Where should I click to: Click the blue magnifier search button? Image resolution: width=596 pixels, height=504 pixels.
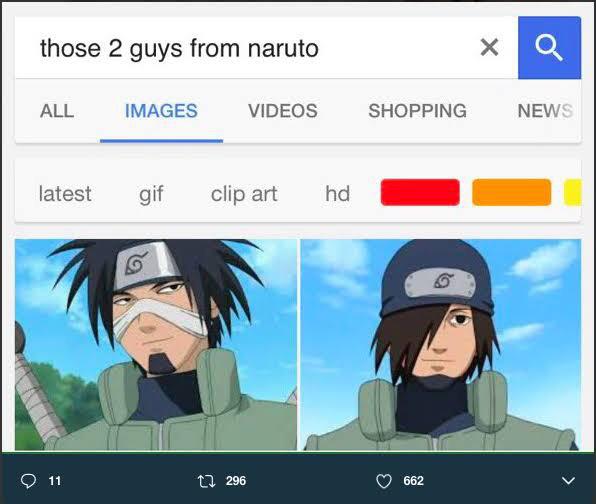tap(549, 48)
